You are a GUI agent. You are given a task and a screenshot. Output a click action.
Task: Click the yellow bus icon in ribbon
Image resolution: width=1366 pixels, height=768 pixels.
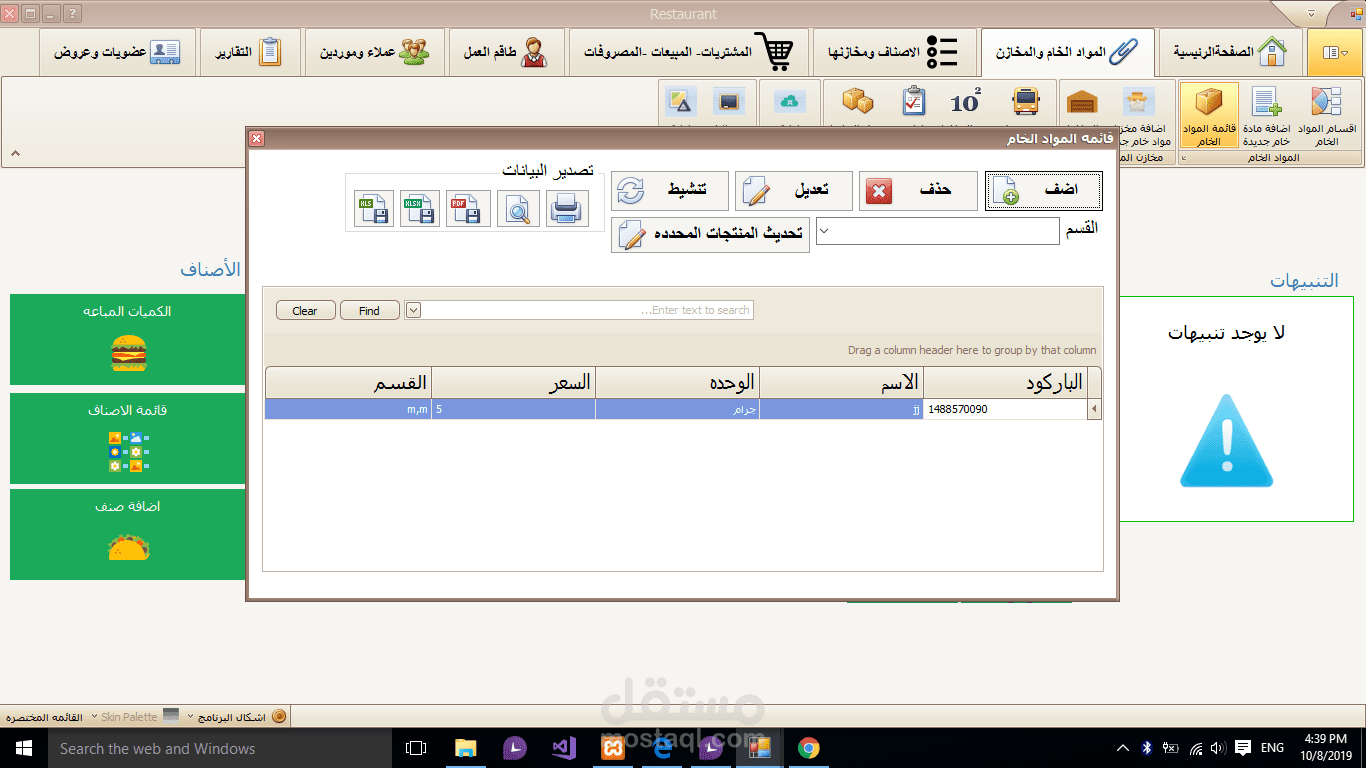pyautogui.click(x=1025, y=102)
